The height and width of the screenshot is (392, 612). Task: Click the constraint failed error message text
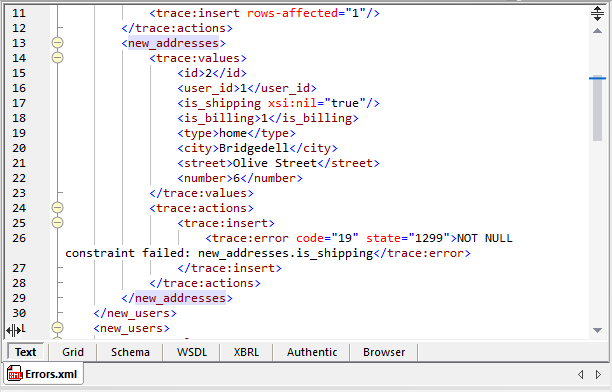pos(289,246)
